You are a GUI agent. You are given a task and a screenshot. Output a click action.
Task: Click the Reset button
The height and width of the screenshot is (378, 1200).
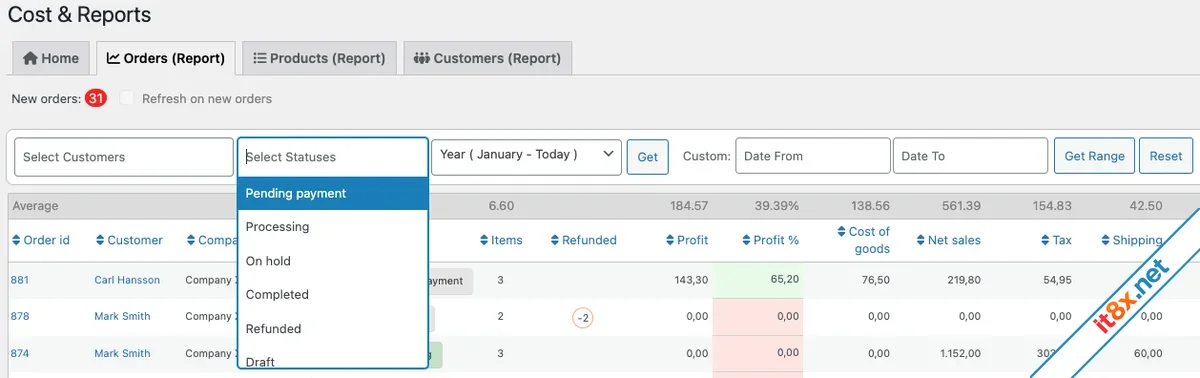(1166, 156)
